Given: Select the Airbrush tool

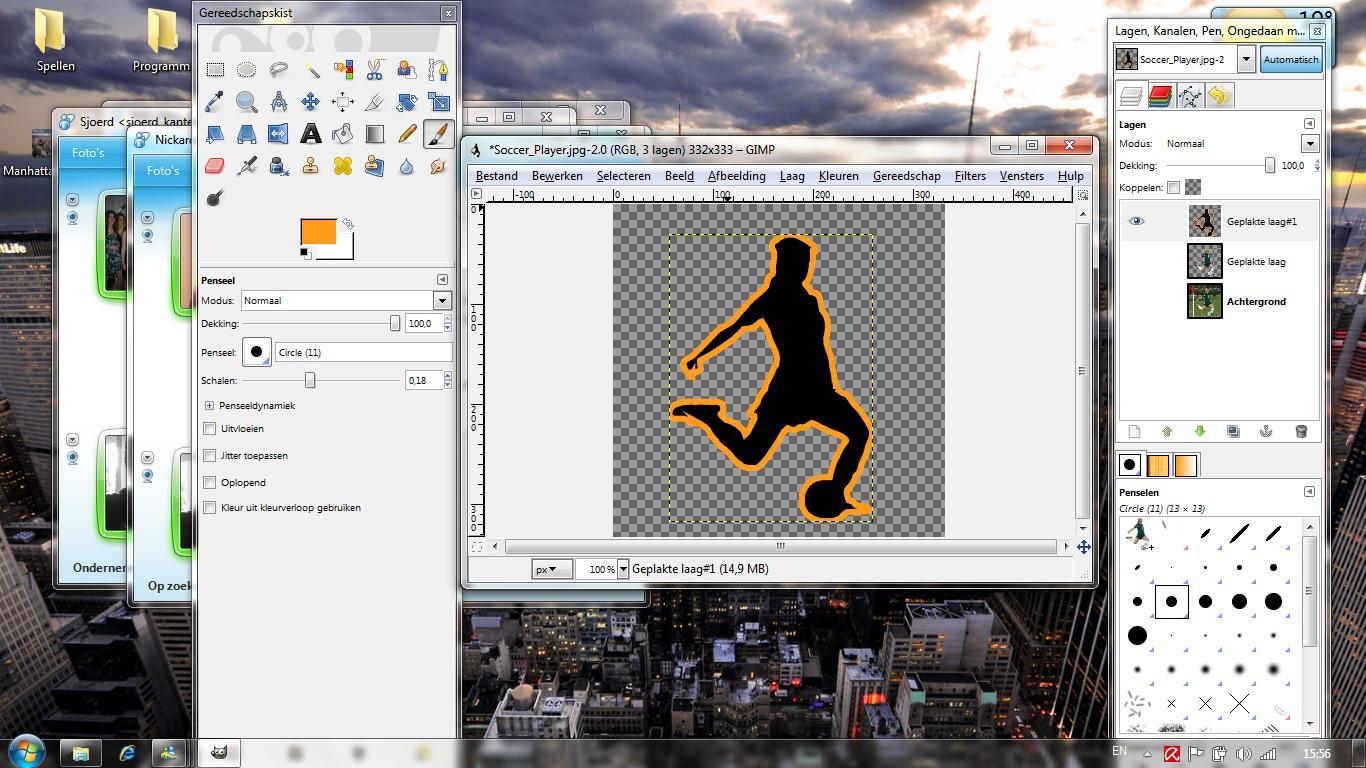Looking at the screenshot, I should 247,166.
